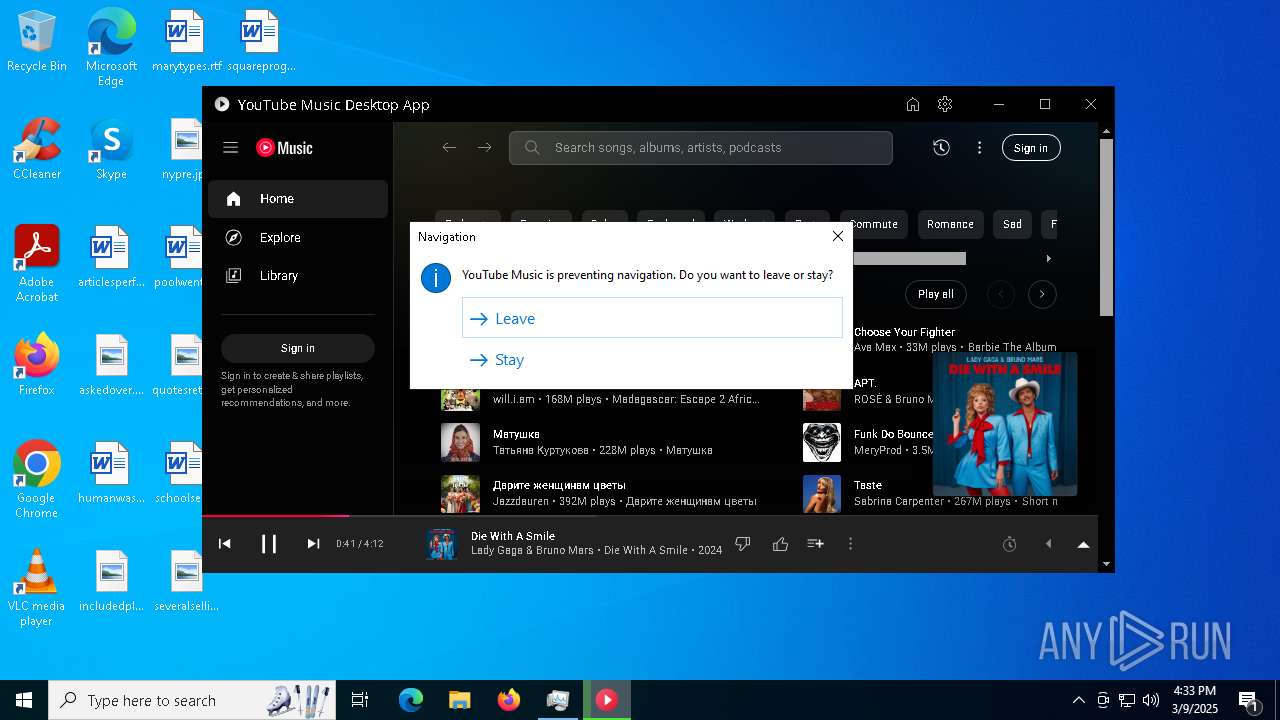The image size is (1280, 720).
Task: Open the three-dot menu near Sign in
Action: 979,147
